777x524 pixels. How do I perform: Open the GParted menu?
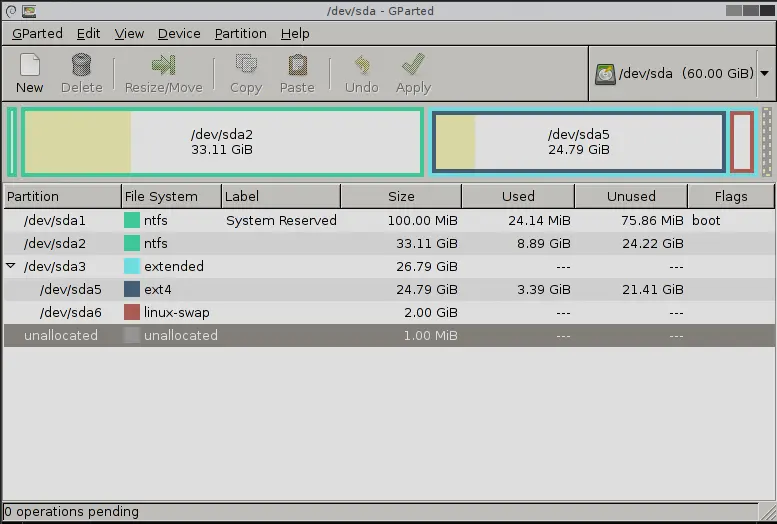coord(37,34)
